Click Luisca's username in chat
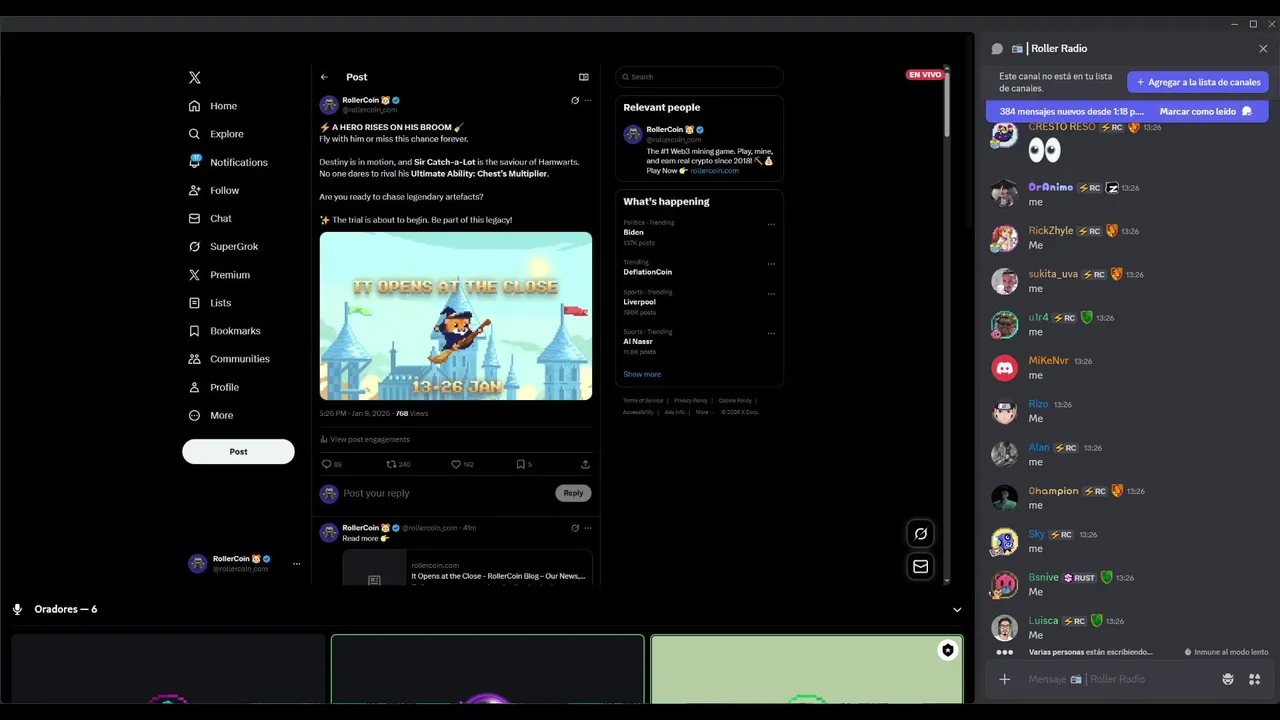 click(1043, 620)
